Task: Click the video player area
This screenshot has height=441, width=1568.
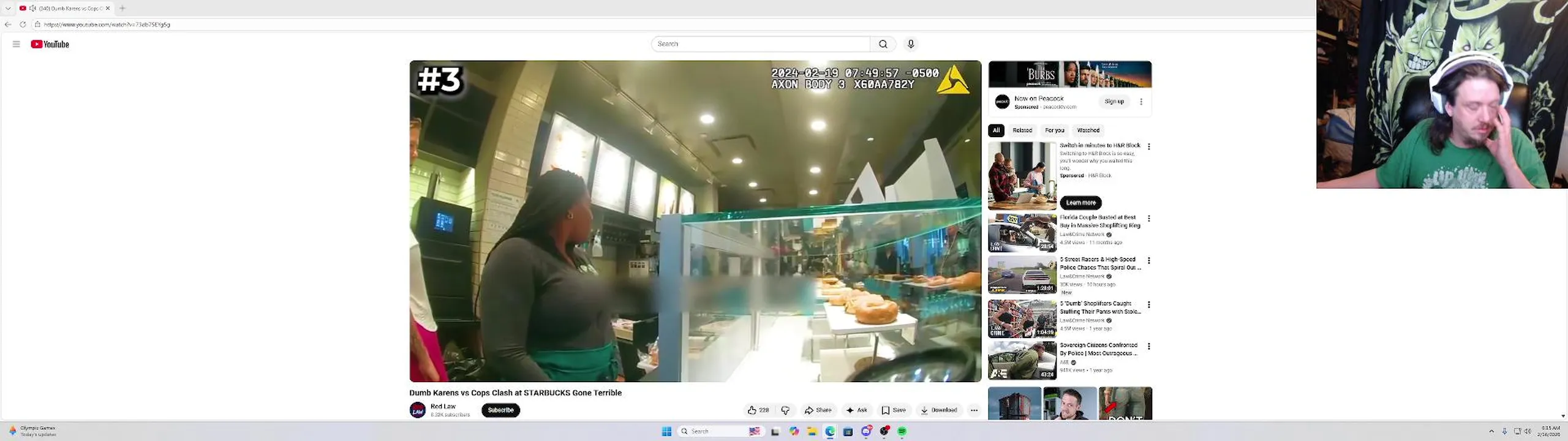Action: click(695, 221)
